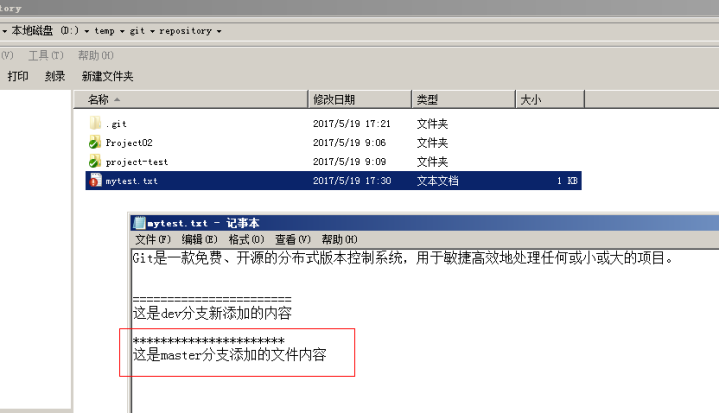Navigate to the temp breadcrumb folder
This screenshot has height=419, width=726.
tap(104, 31)
